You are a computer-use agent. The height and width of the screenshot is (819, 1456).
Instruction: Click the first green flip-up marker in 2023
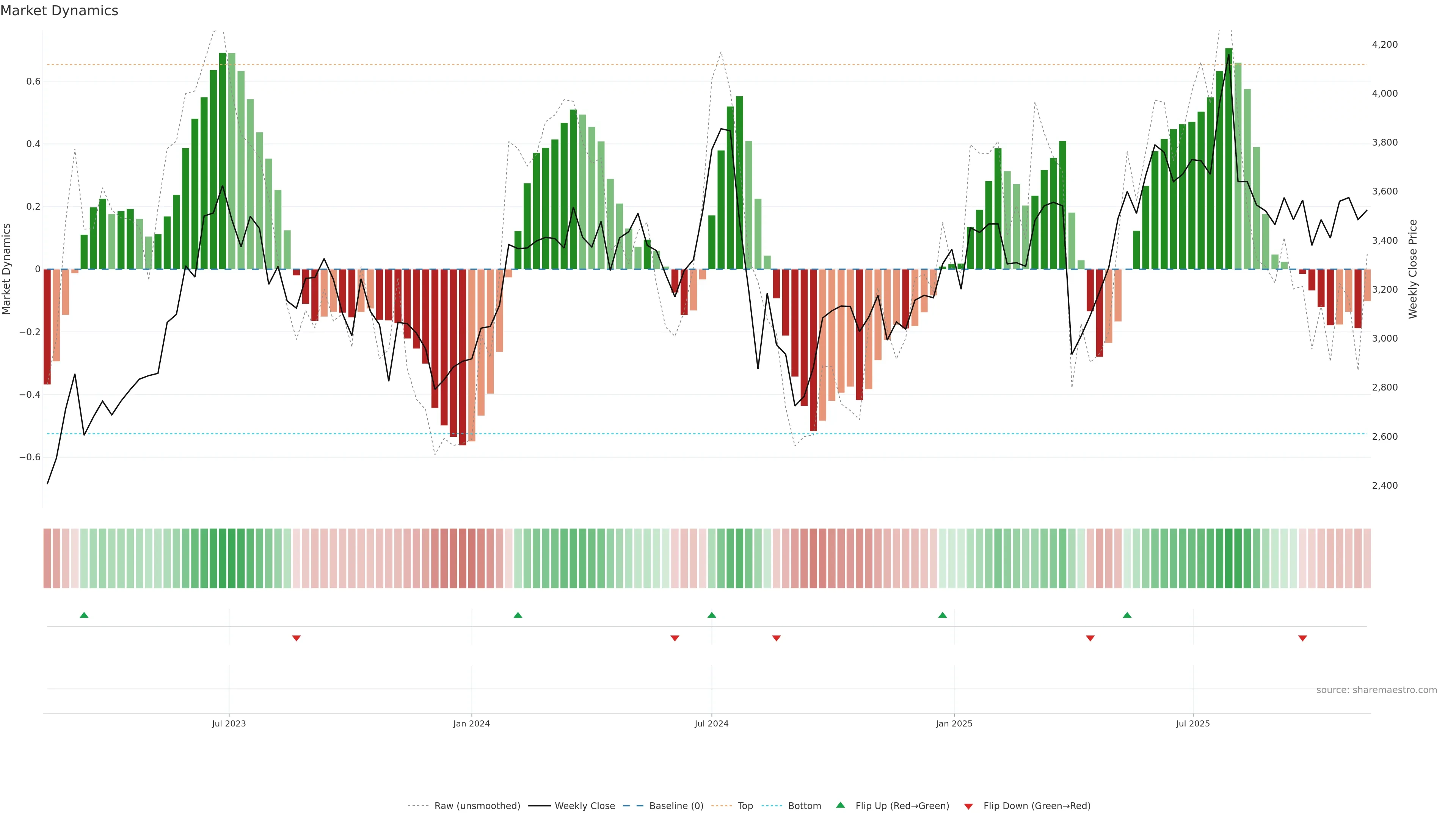(x=84, y=615)
